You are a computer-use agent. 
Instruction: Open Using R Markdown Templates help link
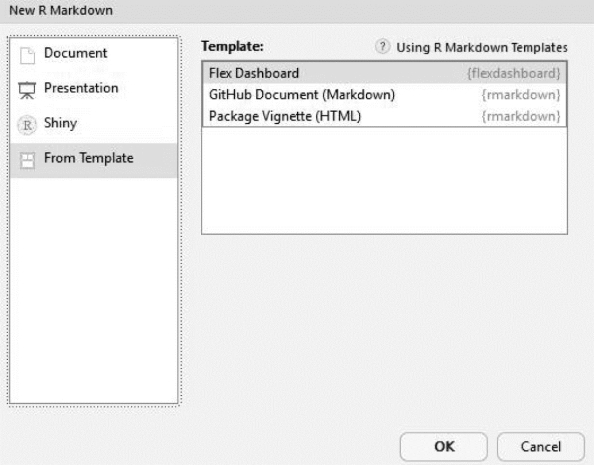[482, 48]
